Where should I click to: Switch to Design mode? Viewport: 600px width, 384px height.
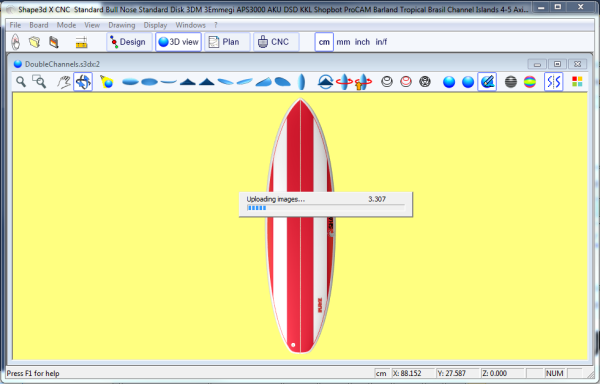(x=129, y=42)
